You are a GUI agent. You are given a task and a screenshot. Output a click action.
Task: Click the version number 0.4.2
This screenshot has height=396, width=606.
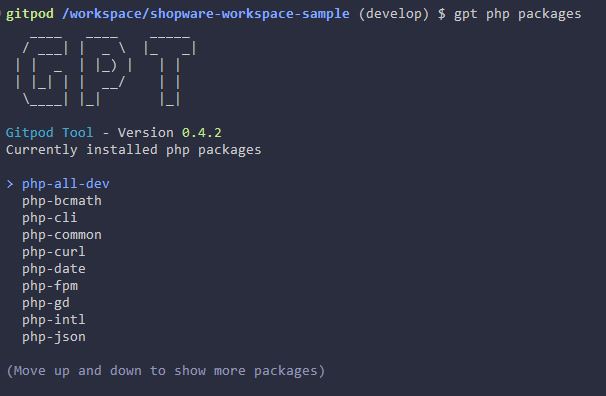tap(202, 133)
